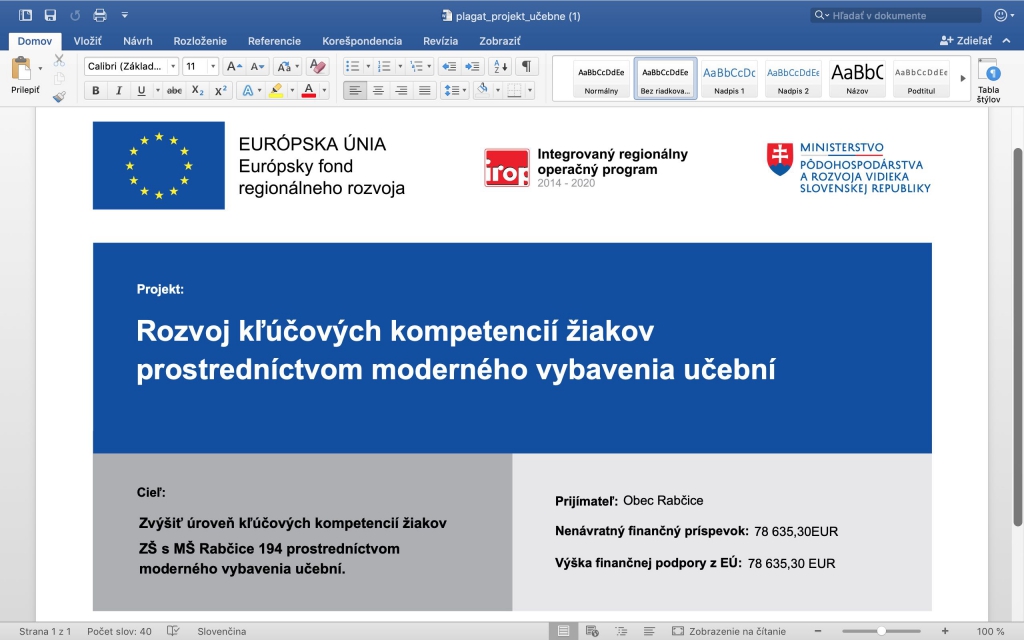Screen dimensions: 1024x640
Task: Click the text highlight marker icon
Action: [x=276, y=90]
